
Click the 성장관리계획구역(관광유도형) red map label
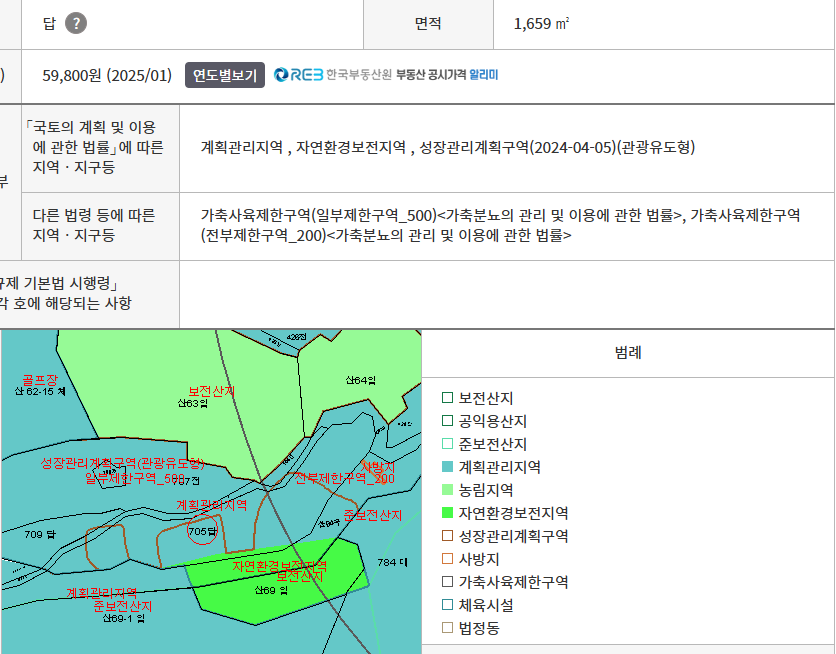[123, 463]
